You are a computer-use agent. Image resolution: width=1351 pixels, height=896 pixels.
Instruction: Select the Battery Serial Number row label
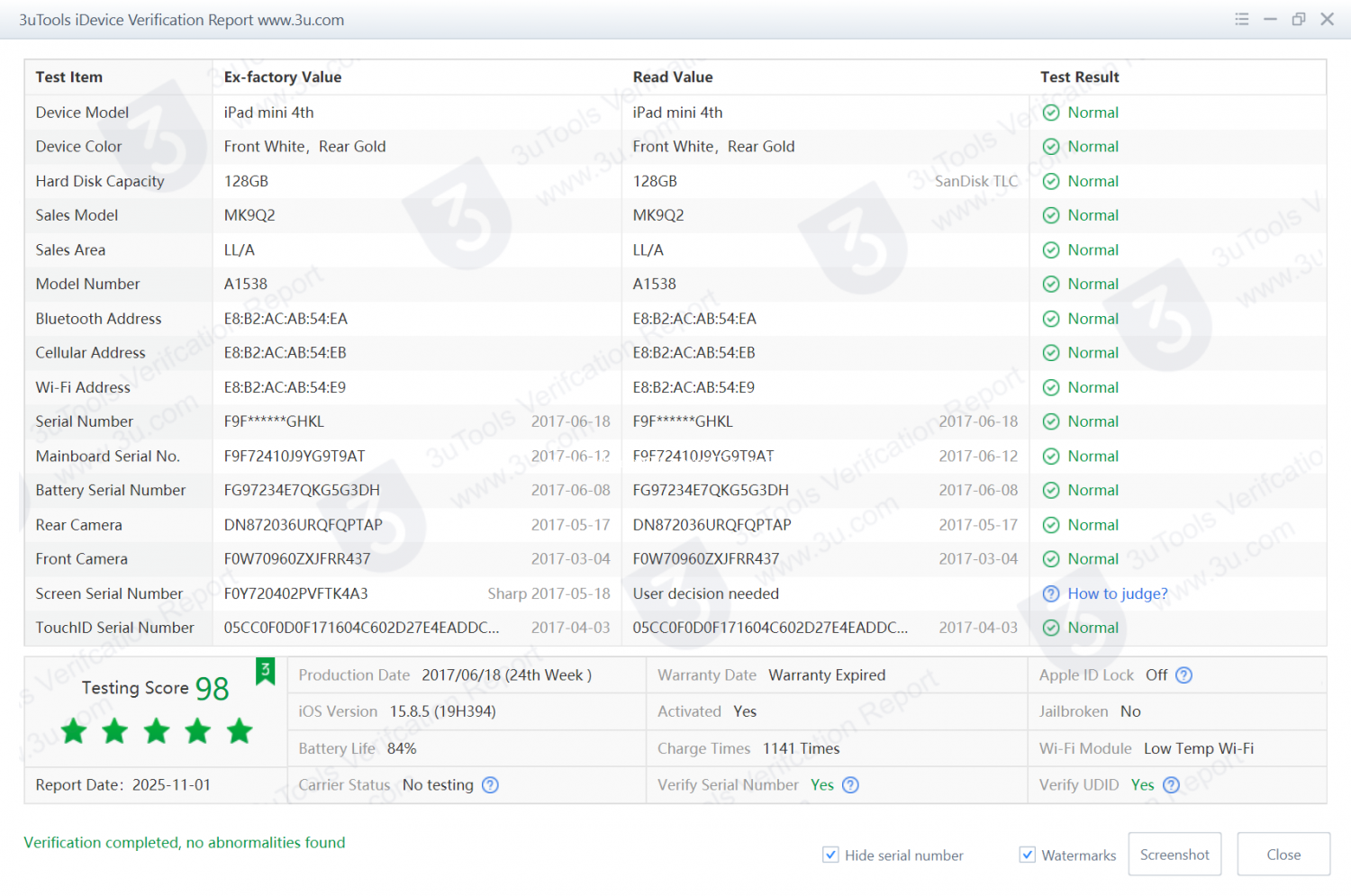click(111, 491)
